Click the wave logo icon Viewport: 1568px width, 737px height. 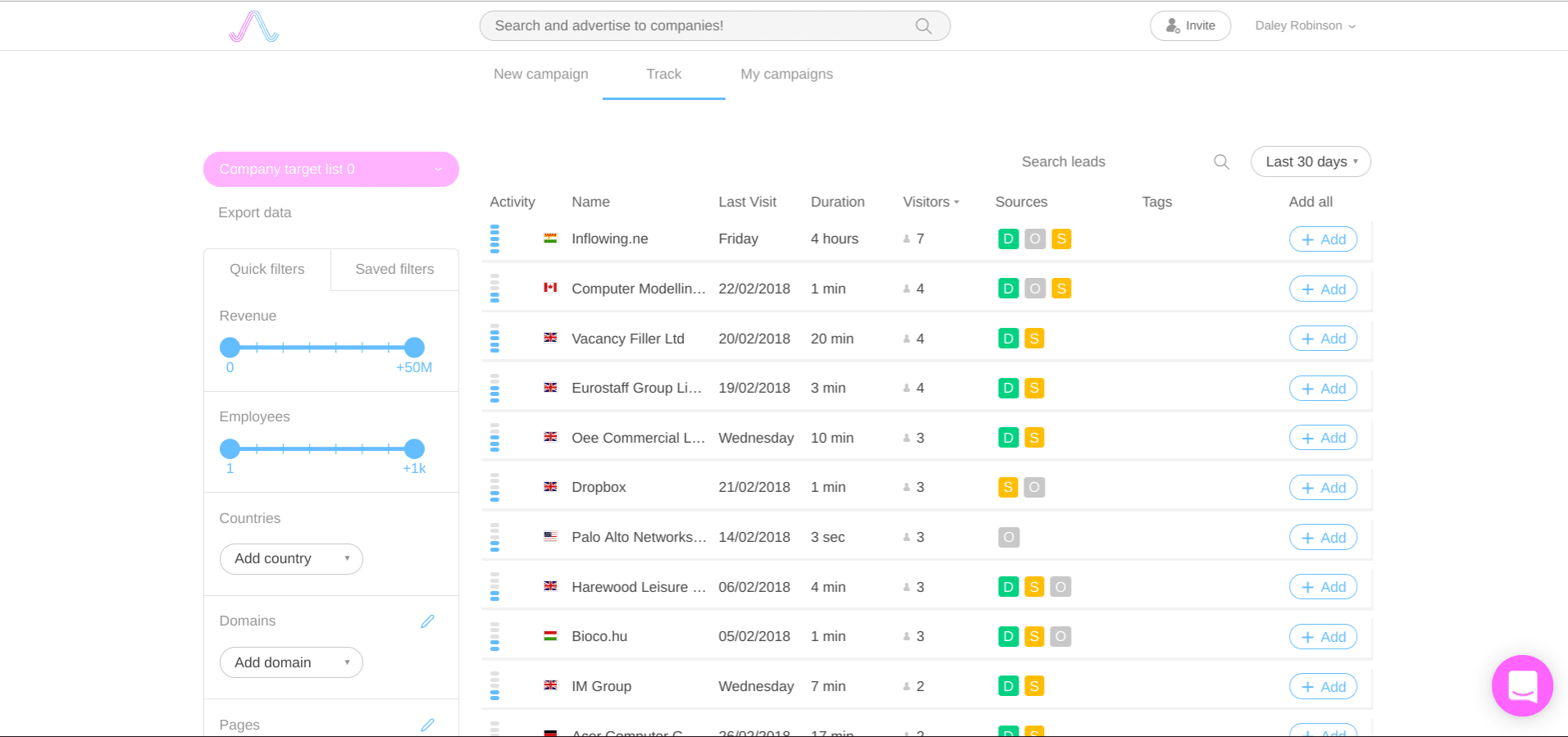click(253, 26)
